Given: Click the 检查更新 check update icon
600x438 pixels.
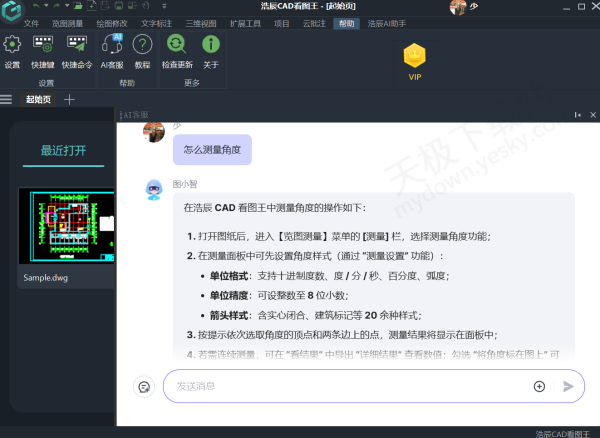Looking at the screenshot, I should (176, 46).
